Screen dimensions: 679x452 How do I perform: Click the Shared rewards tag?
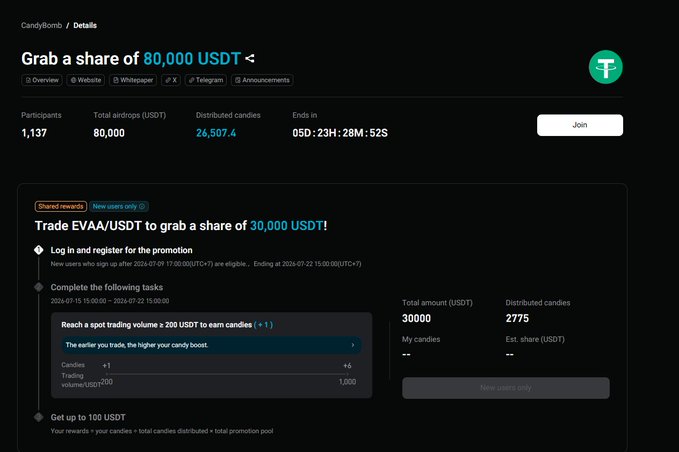(61, 207)
